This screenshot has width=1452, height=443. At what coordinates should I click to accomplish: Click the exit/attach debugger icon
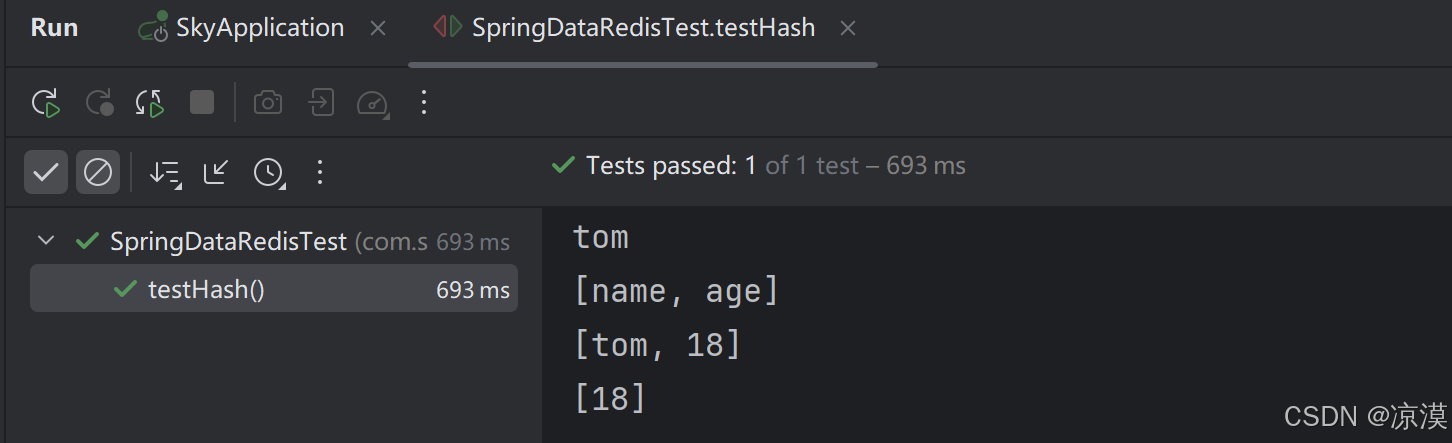(321, 102)
